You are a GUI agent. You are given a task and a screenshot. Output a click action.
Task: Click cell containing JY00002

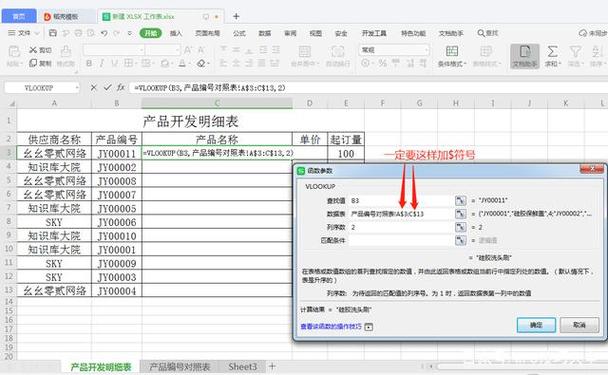tap(117, 167)
